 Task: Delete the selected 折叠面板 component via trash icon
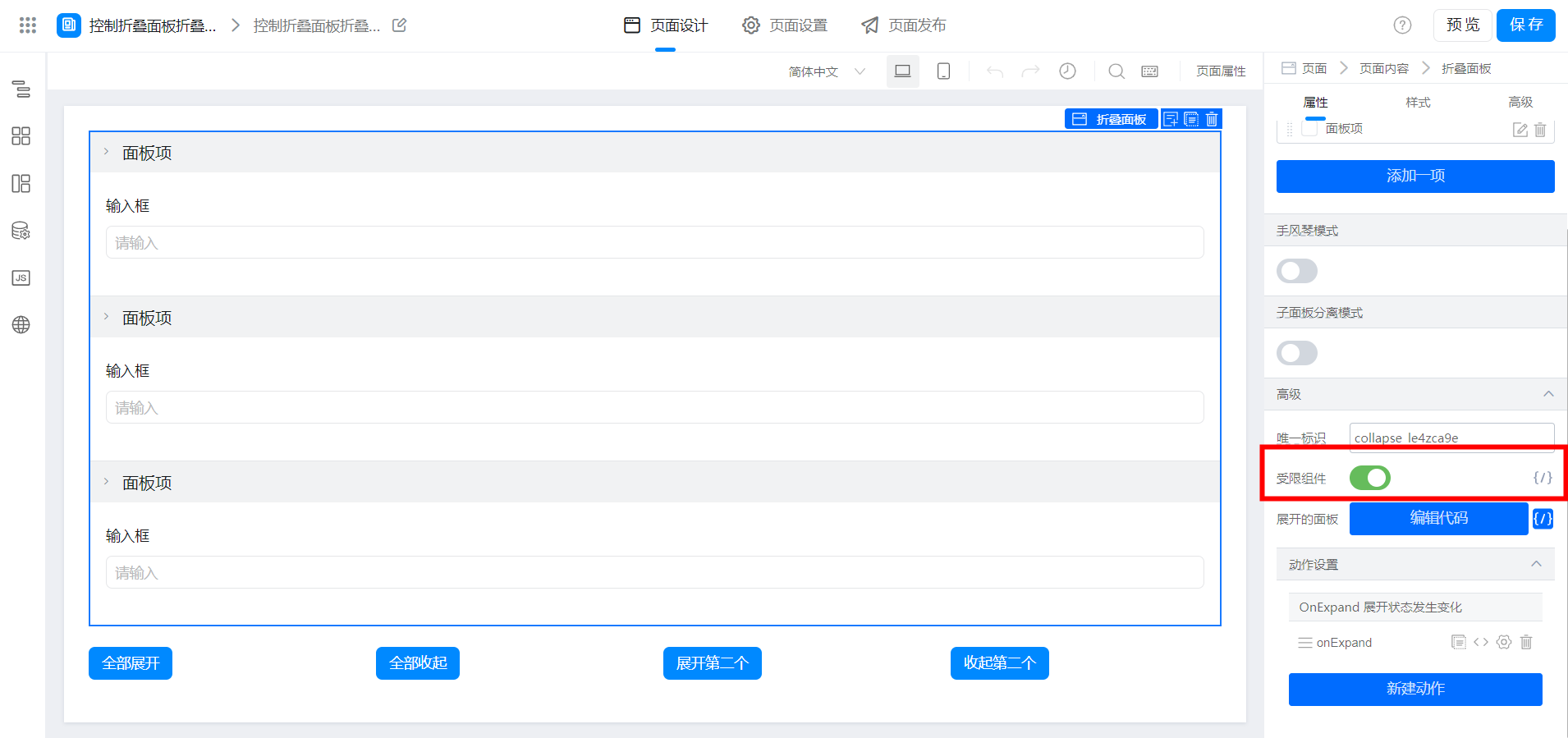click(x=1212, y=119)
